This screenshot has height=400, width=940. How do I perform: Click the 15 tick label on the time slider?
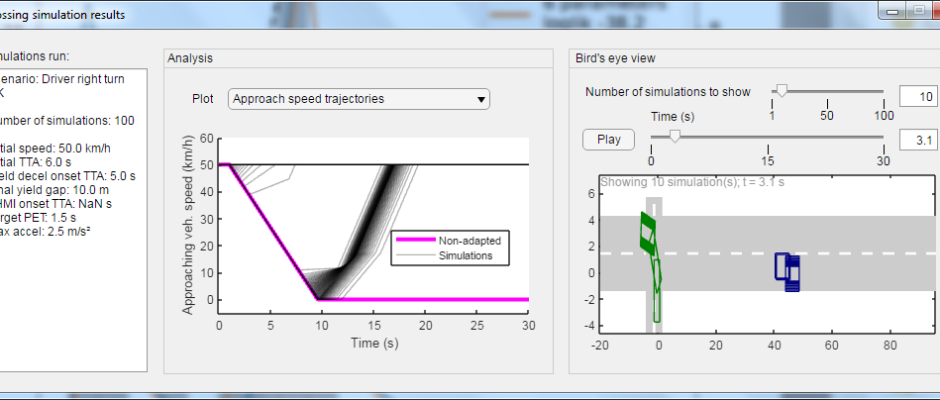[x=768, y=161]
